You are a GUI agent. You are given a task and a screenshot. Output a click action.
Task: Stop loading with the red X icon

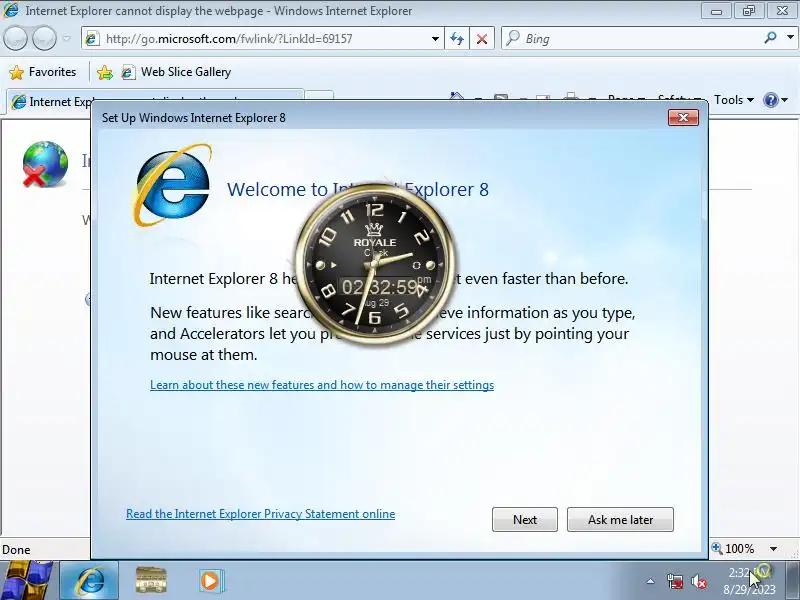[482, 39]
